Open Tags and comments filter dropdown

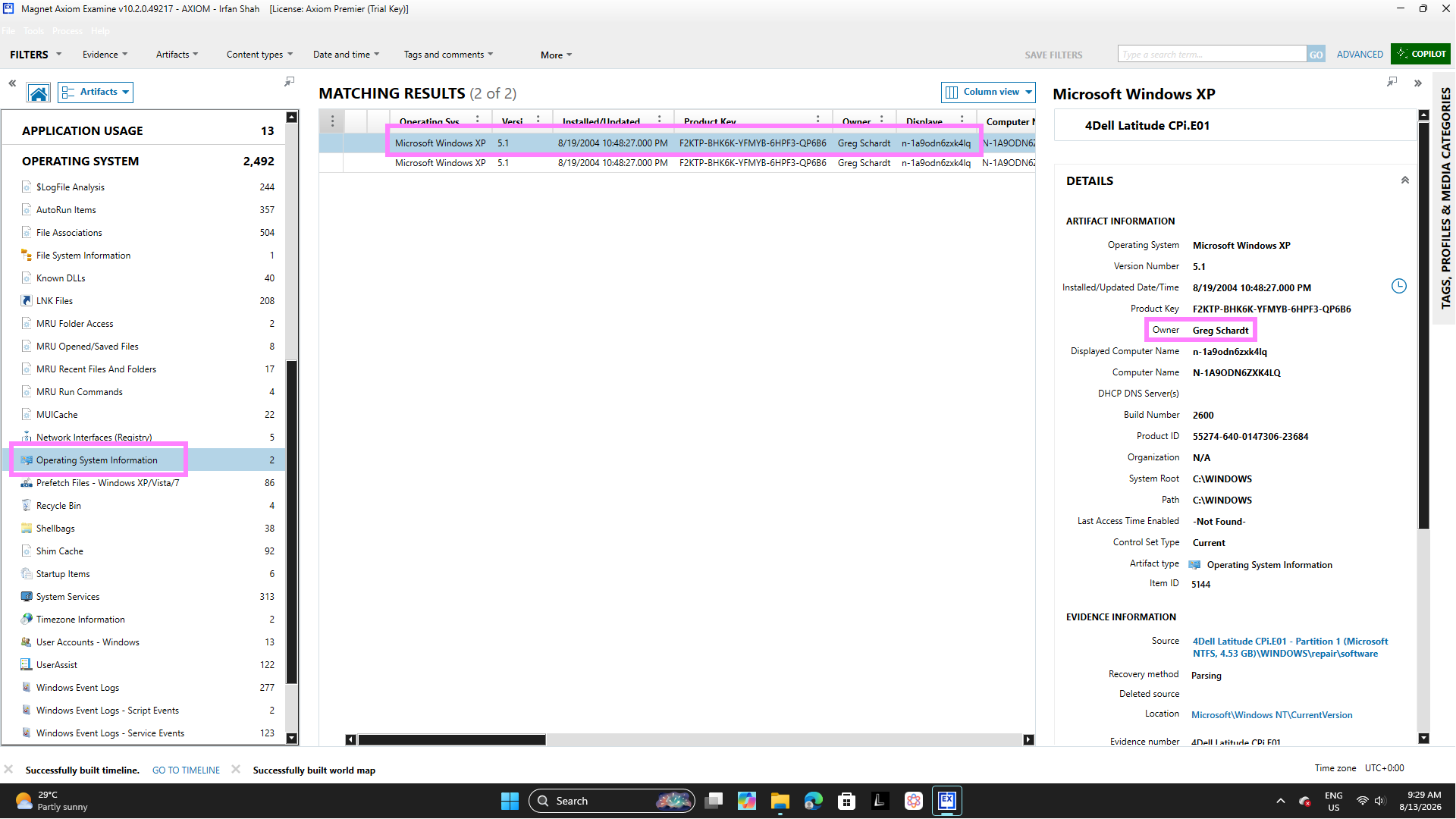[x=448, y=55]
